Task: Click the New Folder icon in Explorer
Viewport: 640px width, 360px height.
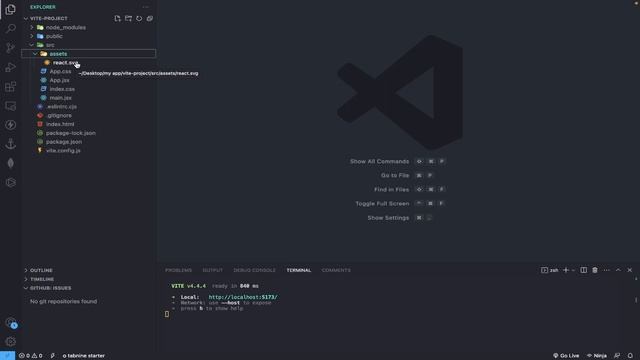Action: click(128, 18)
